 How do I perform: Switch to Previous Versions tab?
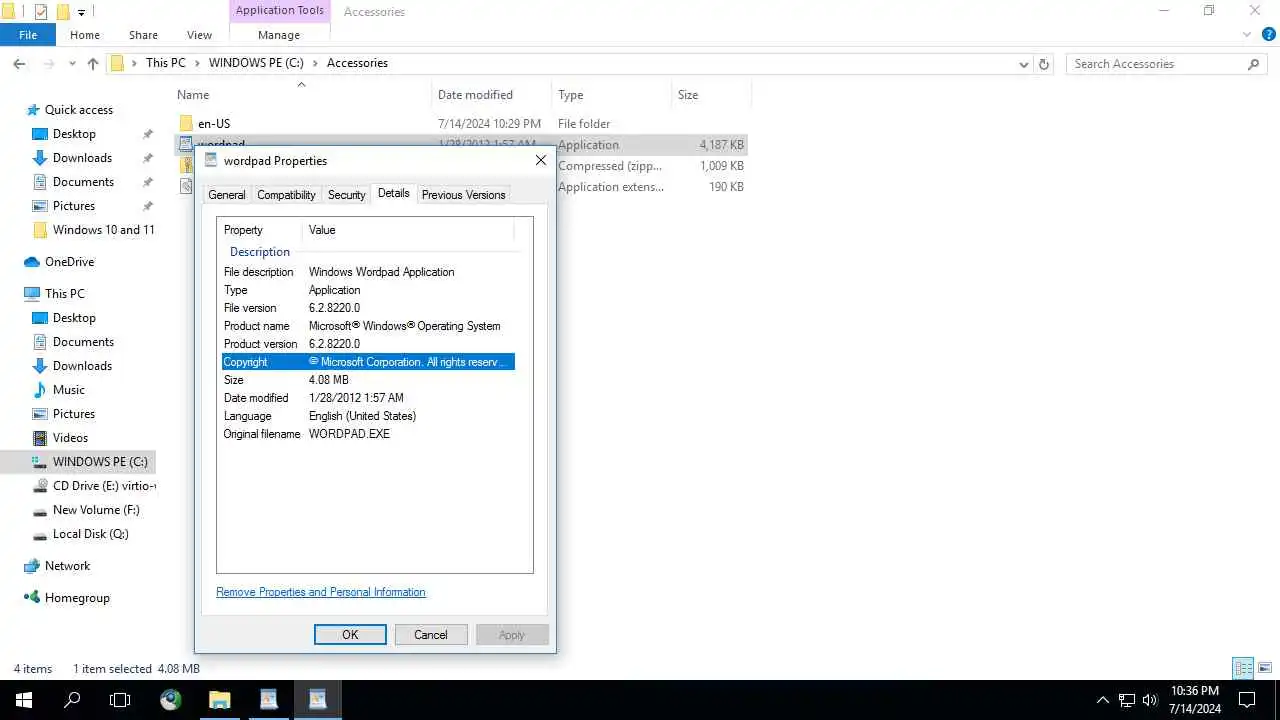click(463, 195)
